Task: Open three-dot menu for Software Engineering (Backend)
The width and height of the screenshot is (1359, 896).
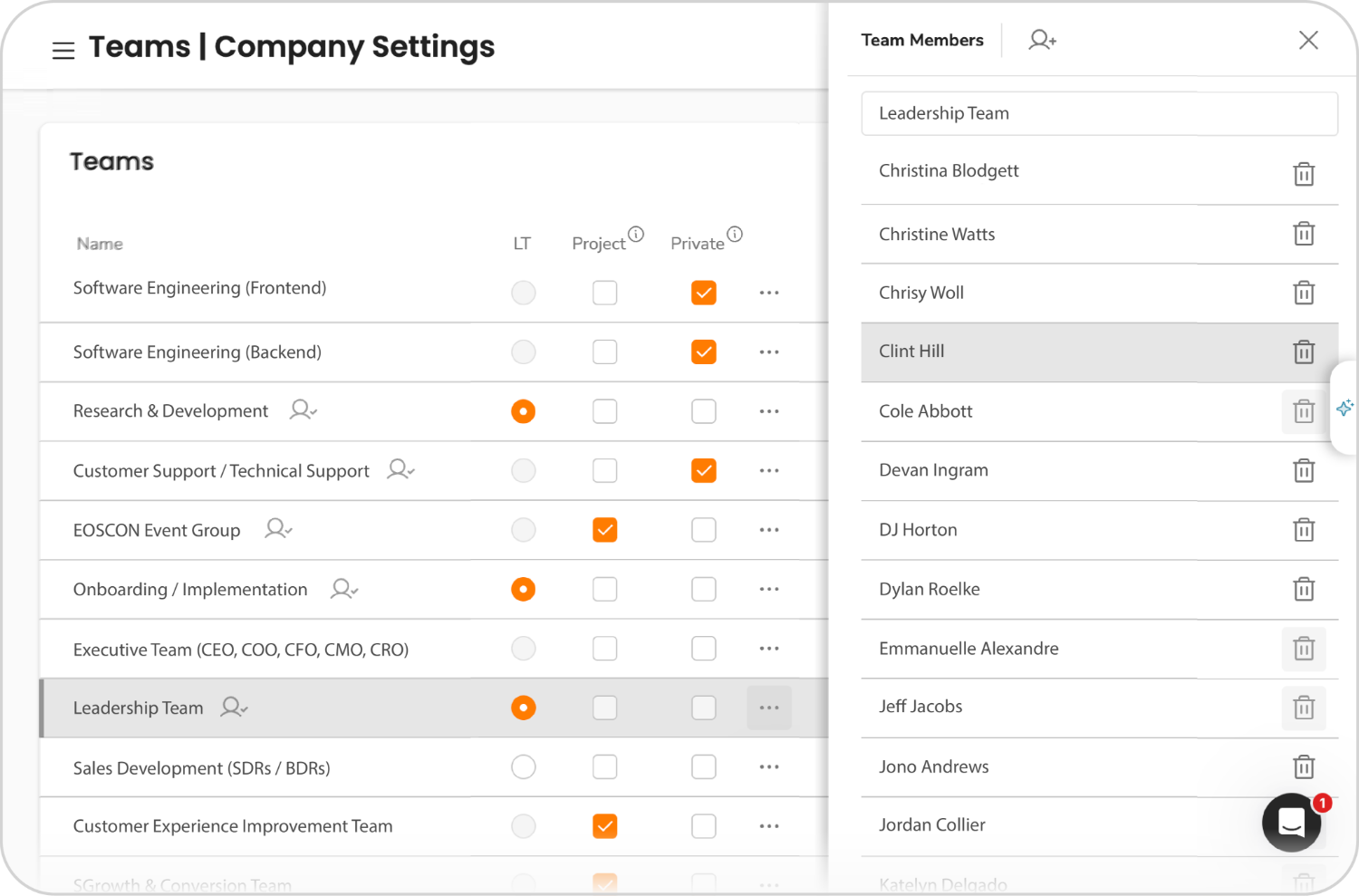Action: [768, 352]
